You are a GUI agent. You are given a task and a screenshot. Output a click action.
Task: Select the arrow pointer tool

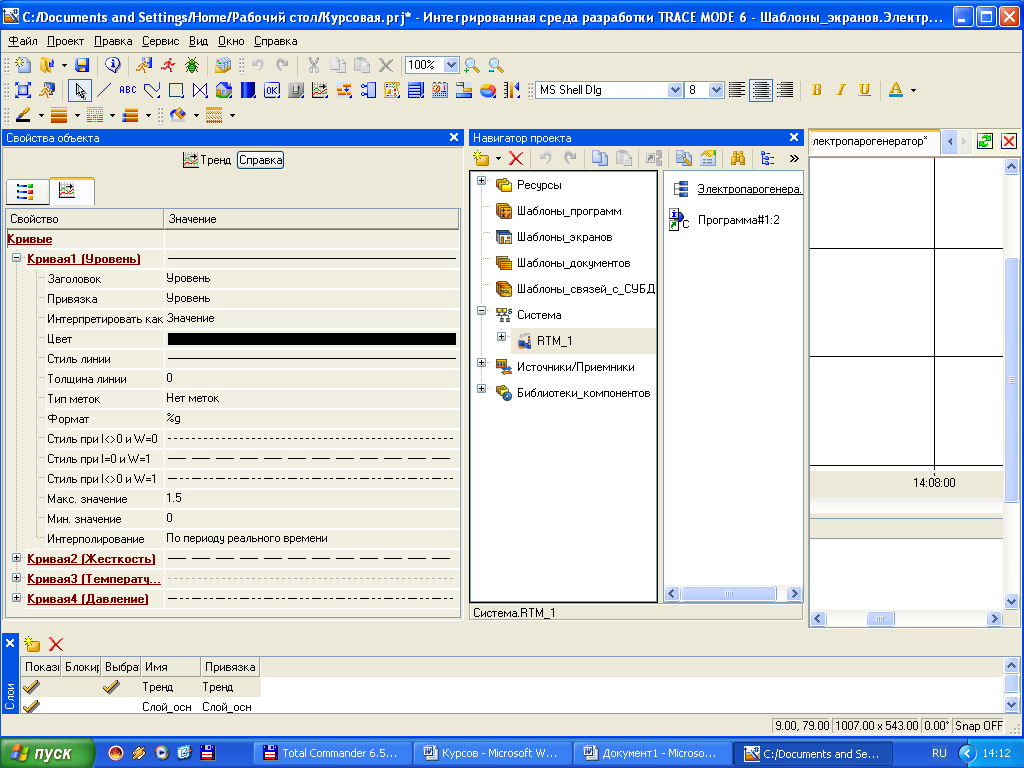80,90
